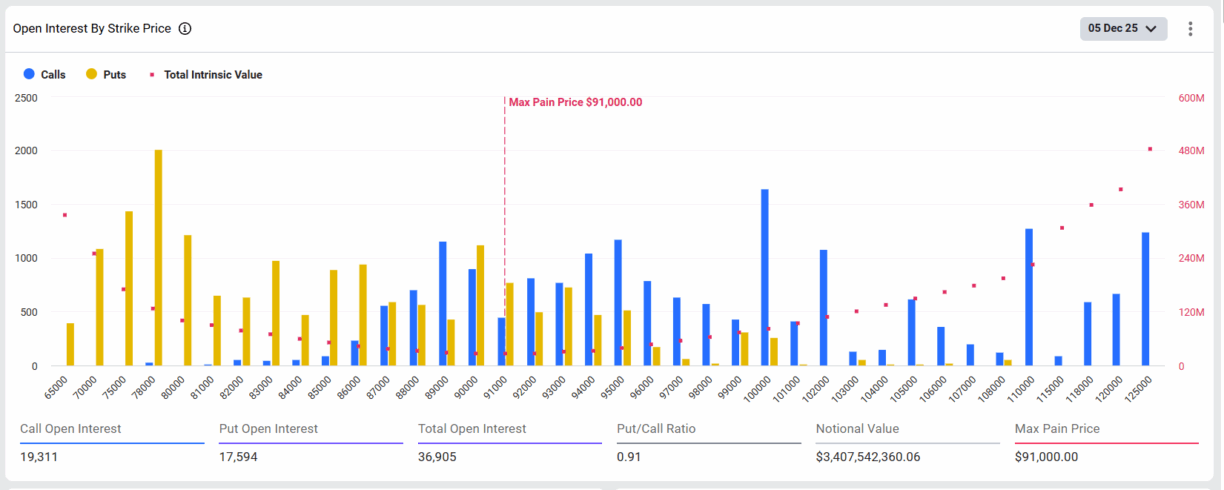Click the Total Open Interest stat label
This screenshot has height=490, width=1224.
point(470,429)
